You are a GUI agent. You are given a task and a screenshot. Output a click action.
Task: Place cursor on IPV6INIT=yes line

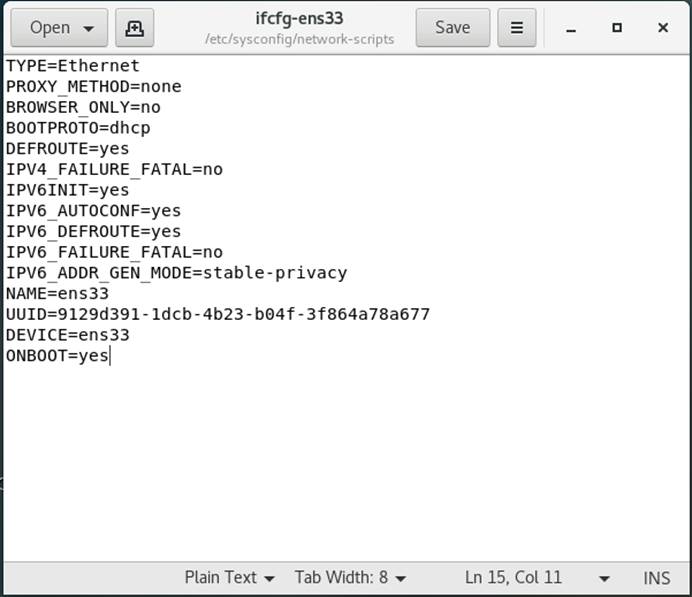point(68,190)
